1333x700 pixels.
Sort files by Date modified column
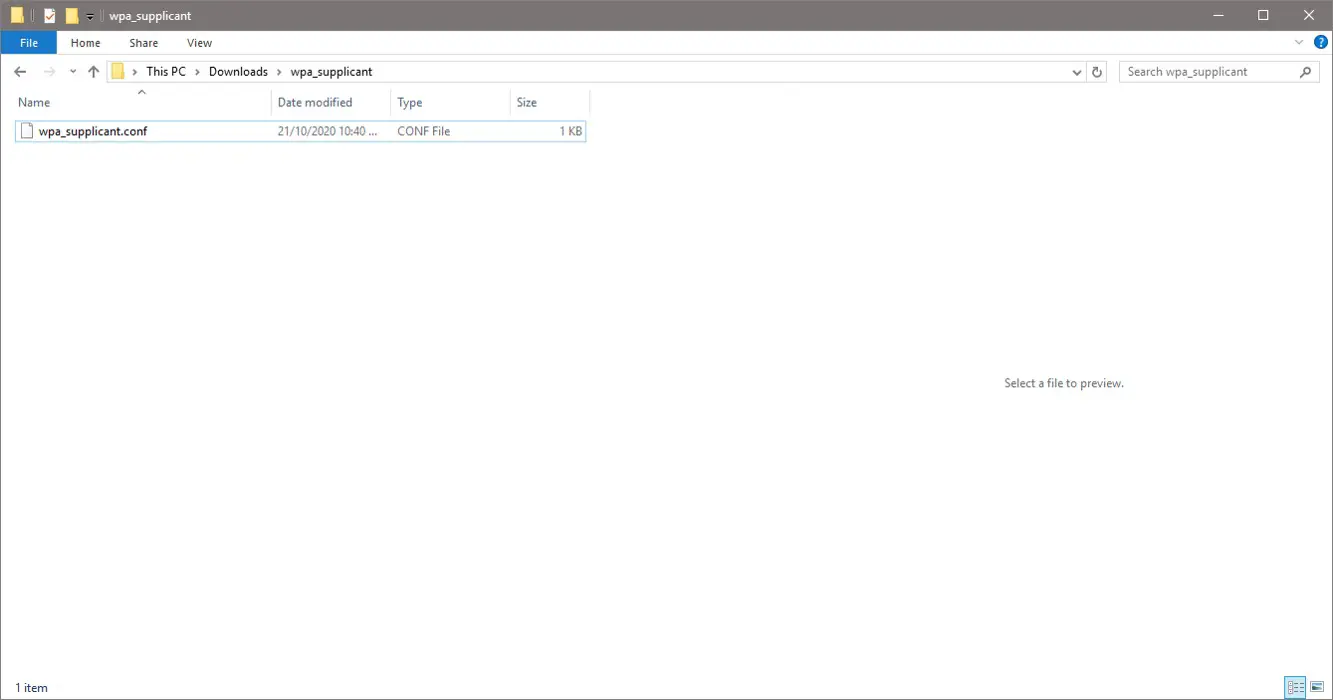point(315,102)
